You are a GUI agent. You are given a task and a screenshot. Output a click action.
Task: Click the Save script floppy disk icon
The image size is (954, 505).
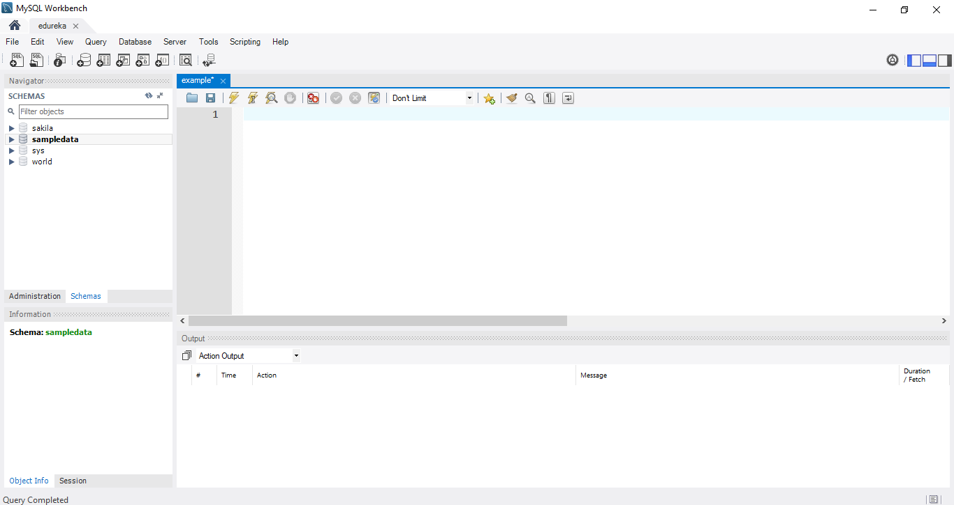[x=211, y=98]
